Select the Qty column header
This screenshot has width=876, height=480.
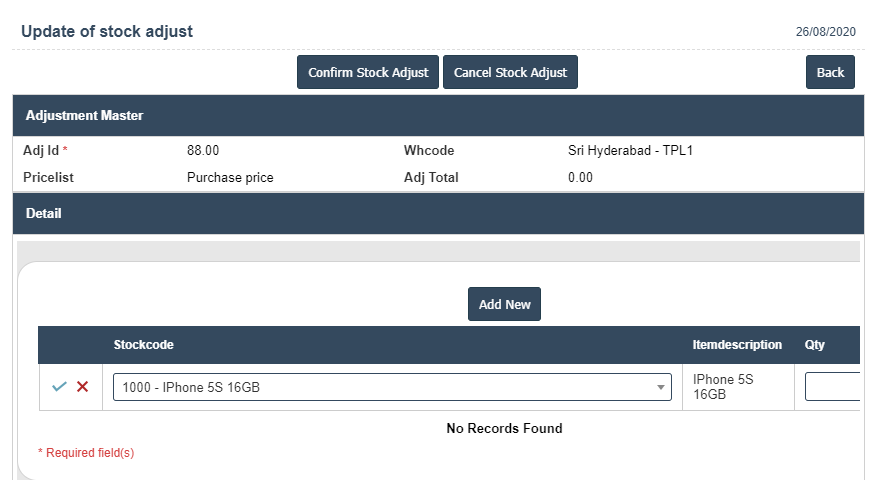815,345
